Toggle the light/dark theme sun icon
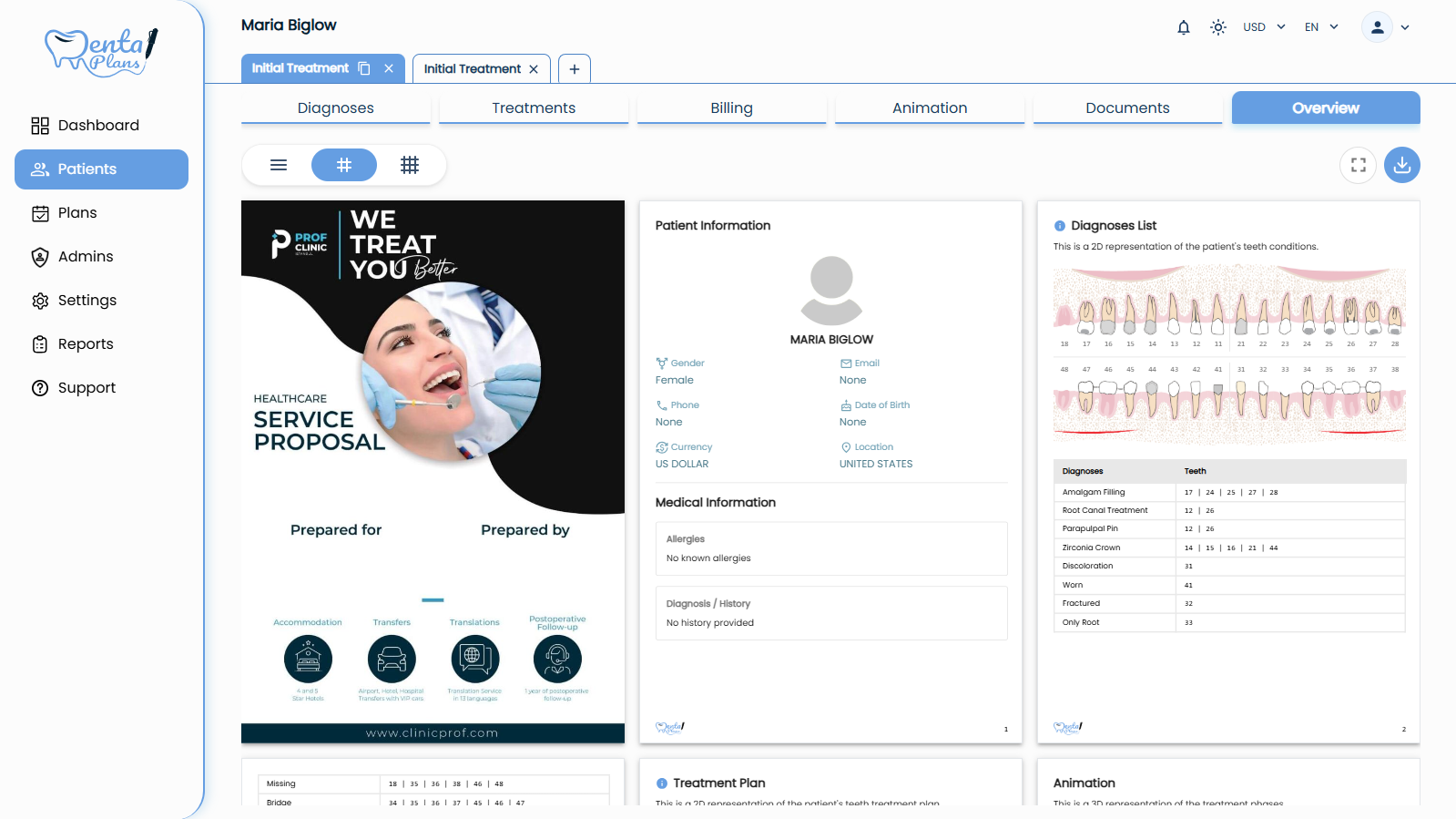This screenshot has height=819, width=1456. tap(1217, 27)
